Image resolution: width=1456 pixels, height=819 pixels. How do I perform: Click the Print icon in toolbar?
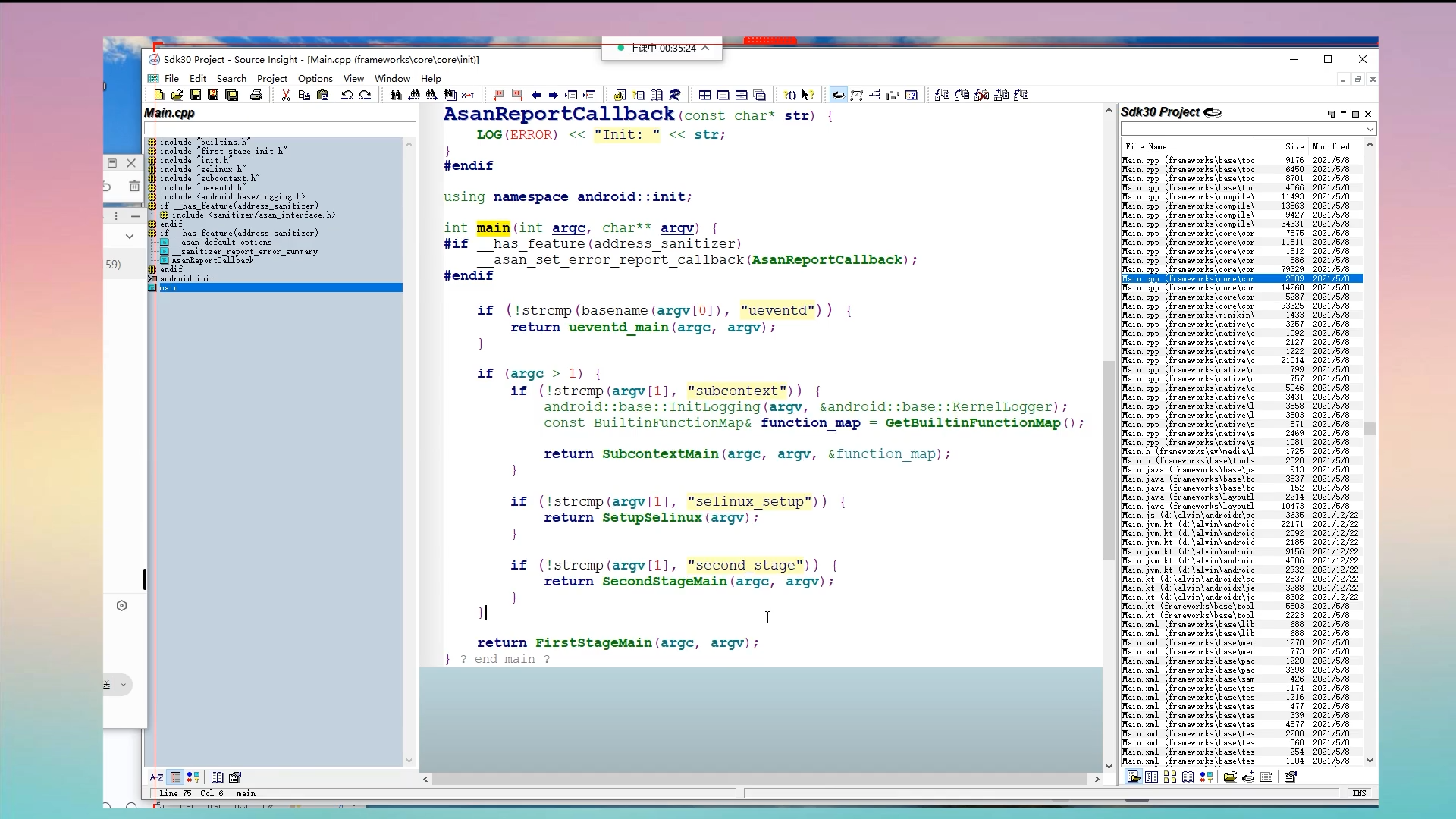click(x=256, y=95)
